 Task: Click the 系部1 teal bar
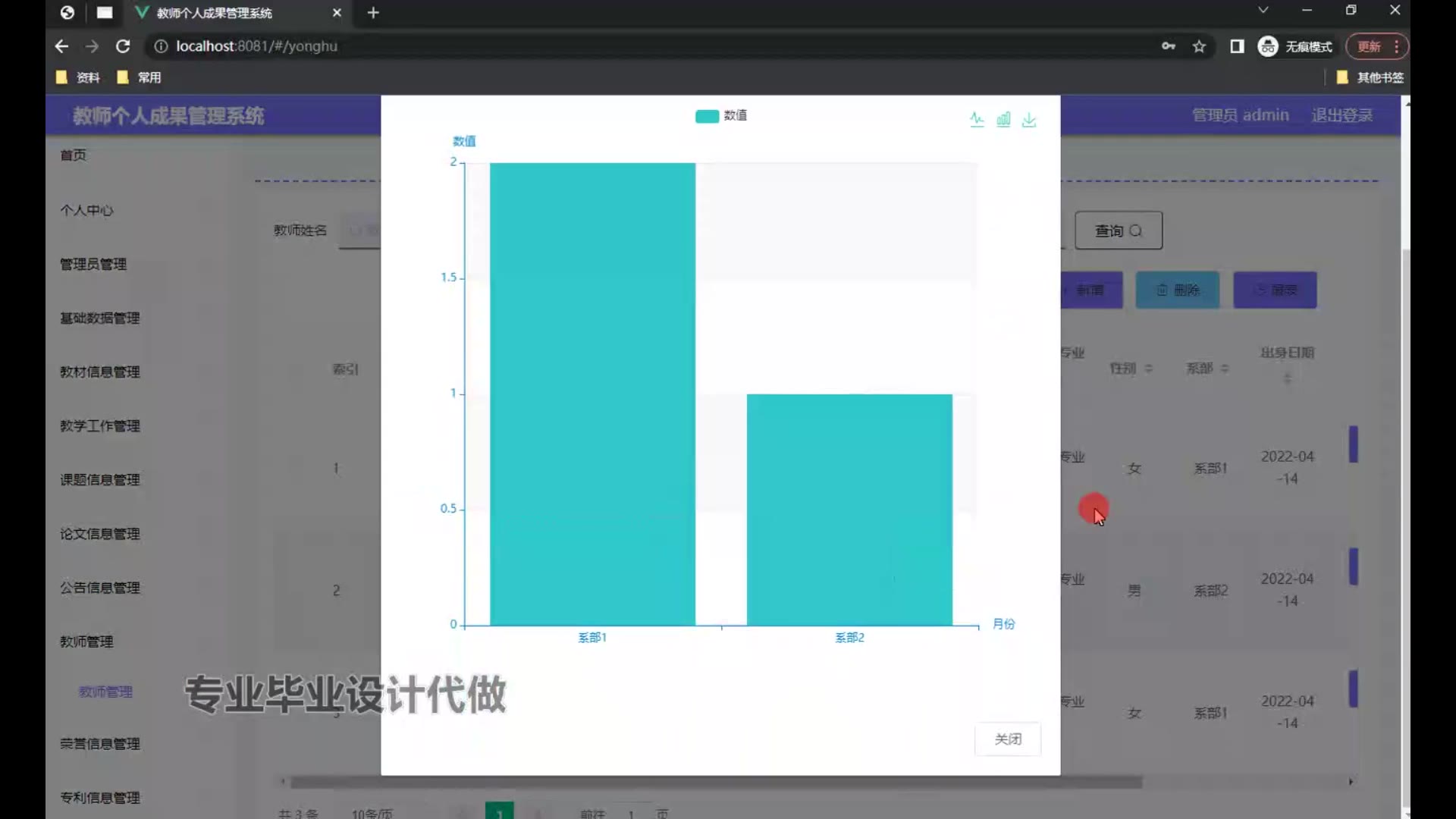tap(592, 394)
